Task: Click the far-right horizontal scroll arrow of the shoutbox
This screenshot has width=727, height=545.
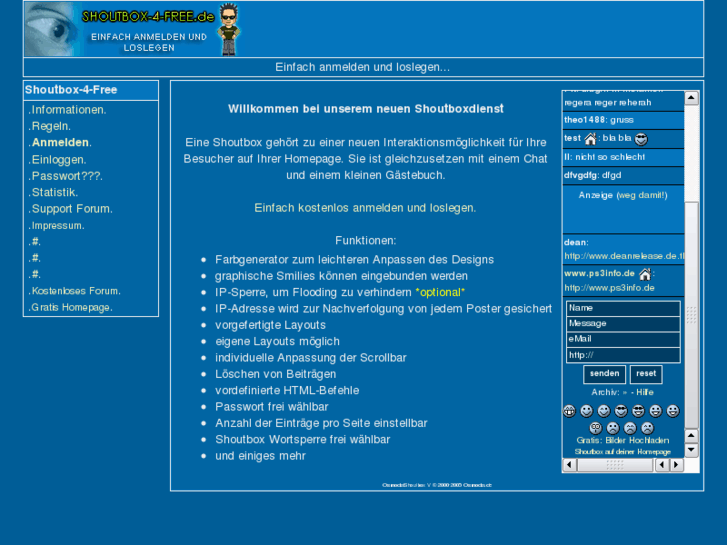Action: [x=676, y=465]
